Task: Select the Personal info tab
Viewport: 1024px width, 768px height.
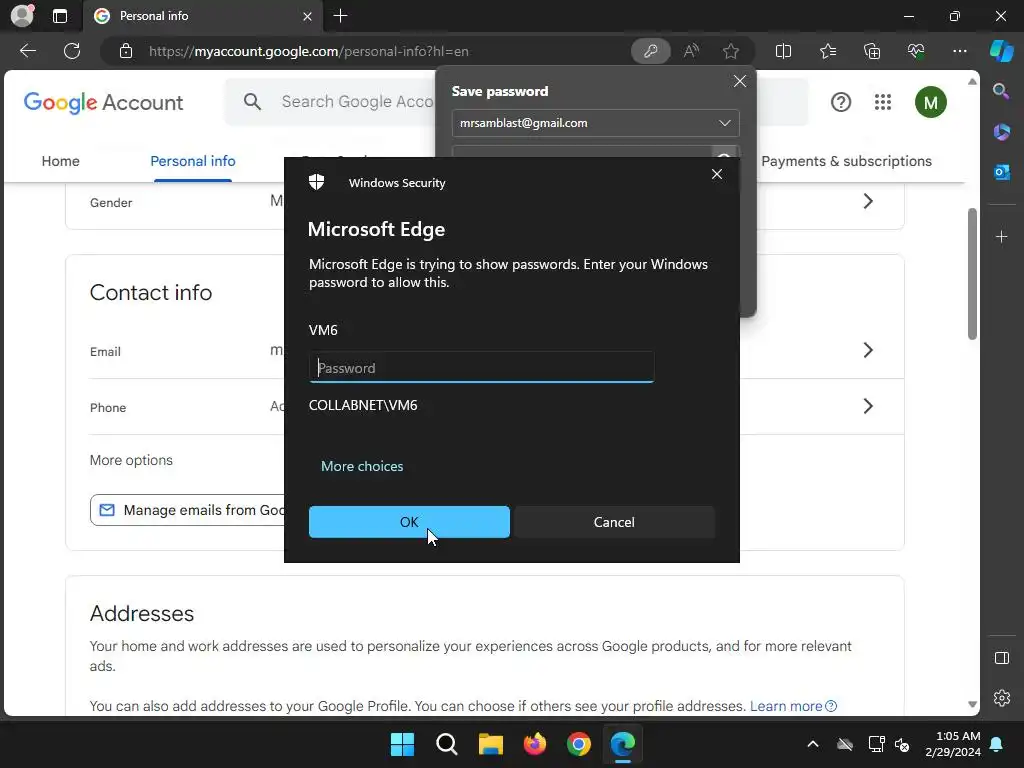Action: tap(193, 161)
